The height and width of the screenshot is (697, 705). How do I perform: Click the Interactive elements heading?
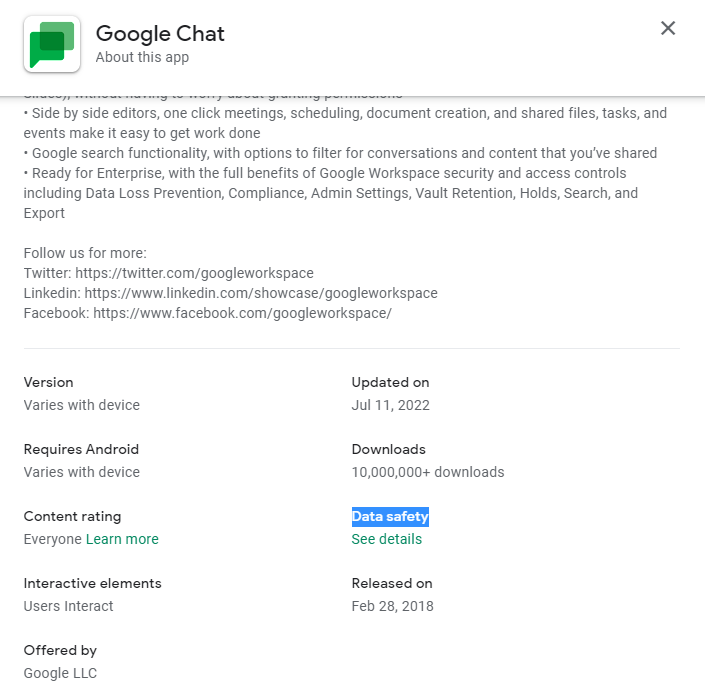click(92, 583)
